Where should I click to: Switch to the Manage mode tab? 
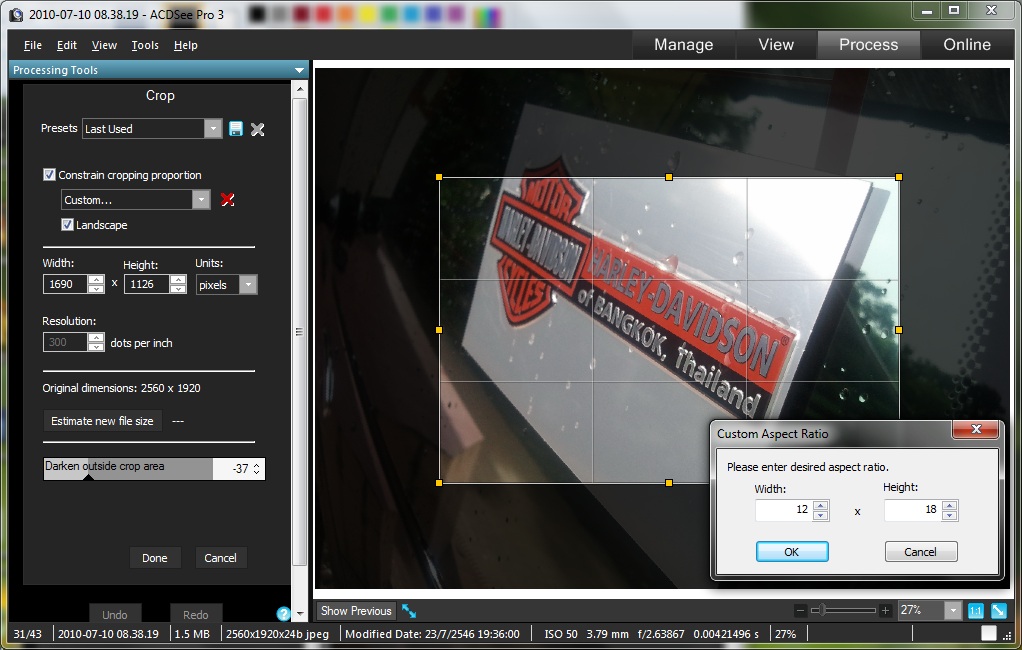[x=684, y=44]
